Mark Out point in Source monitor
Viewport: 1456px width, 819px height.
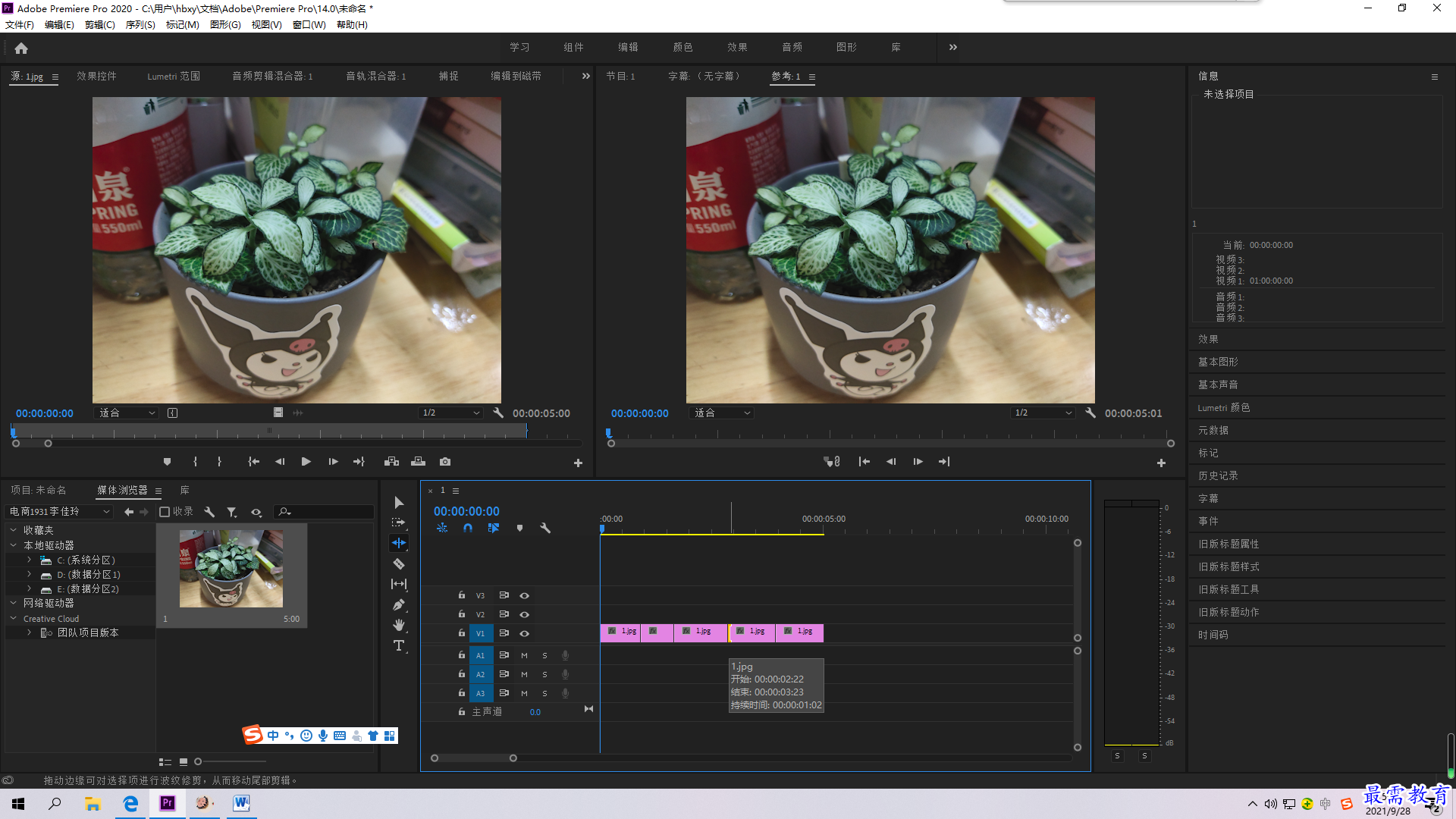(x=219, y=462)
